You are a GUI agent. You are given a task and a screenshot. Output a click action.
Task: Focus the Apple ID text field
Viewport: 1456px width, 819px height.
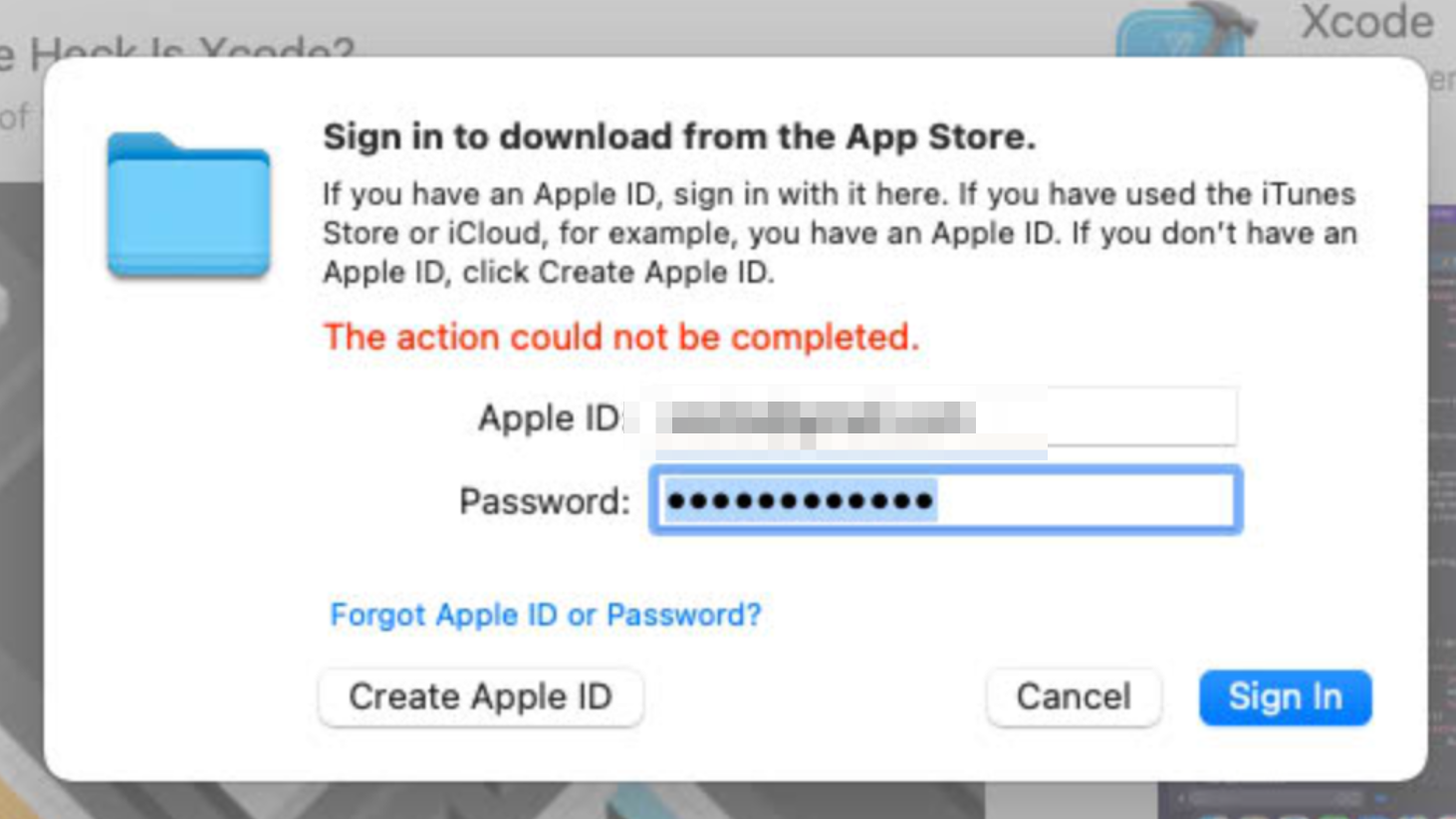click(943, 417)
